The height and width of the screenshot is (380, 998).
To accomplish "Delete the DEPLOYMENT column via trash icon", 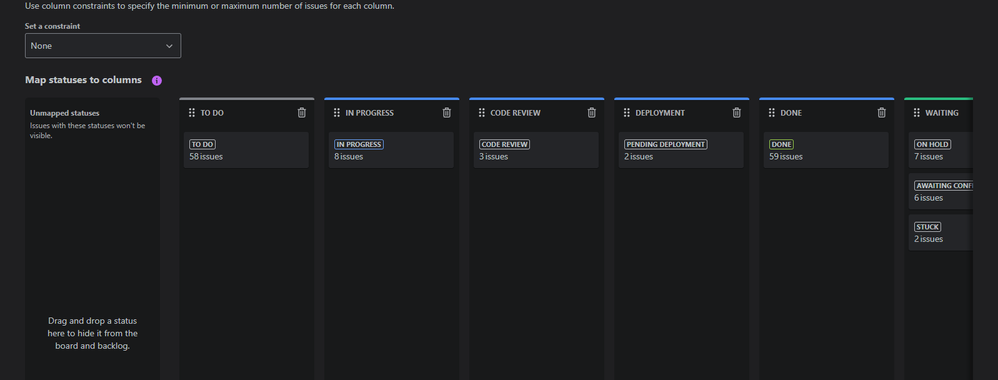I will 736,113.
